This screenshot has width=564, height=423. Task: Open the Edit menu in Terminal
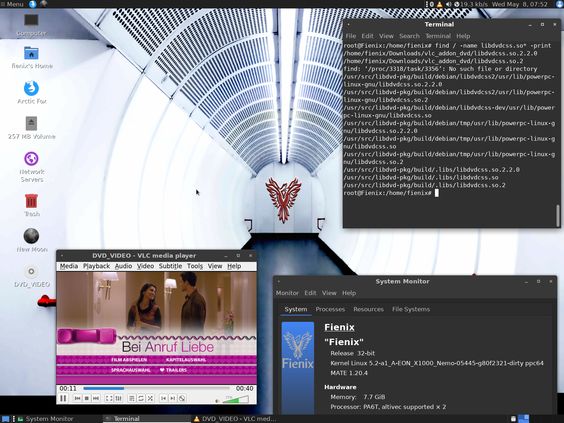tap(367, 36)
